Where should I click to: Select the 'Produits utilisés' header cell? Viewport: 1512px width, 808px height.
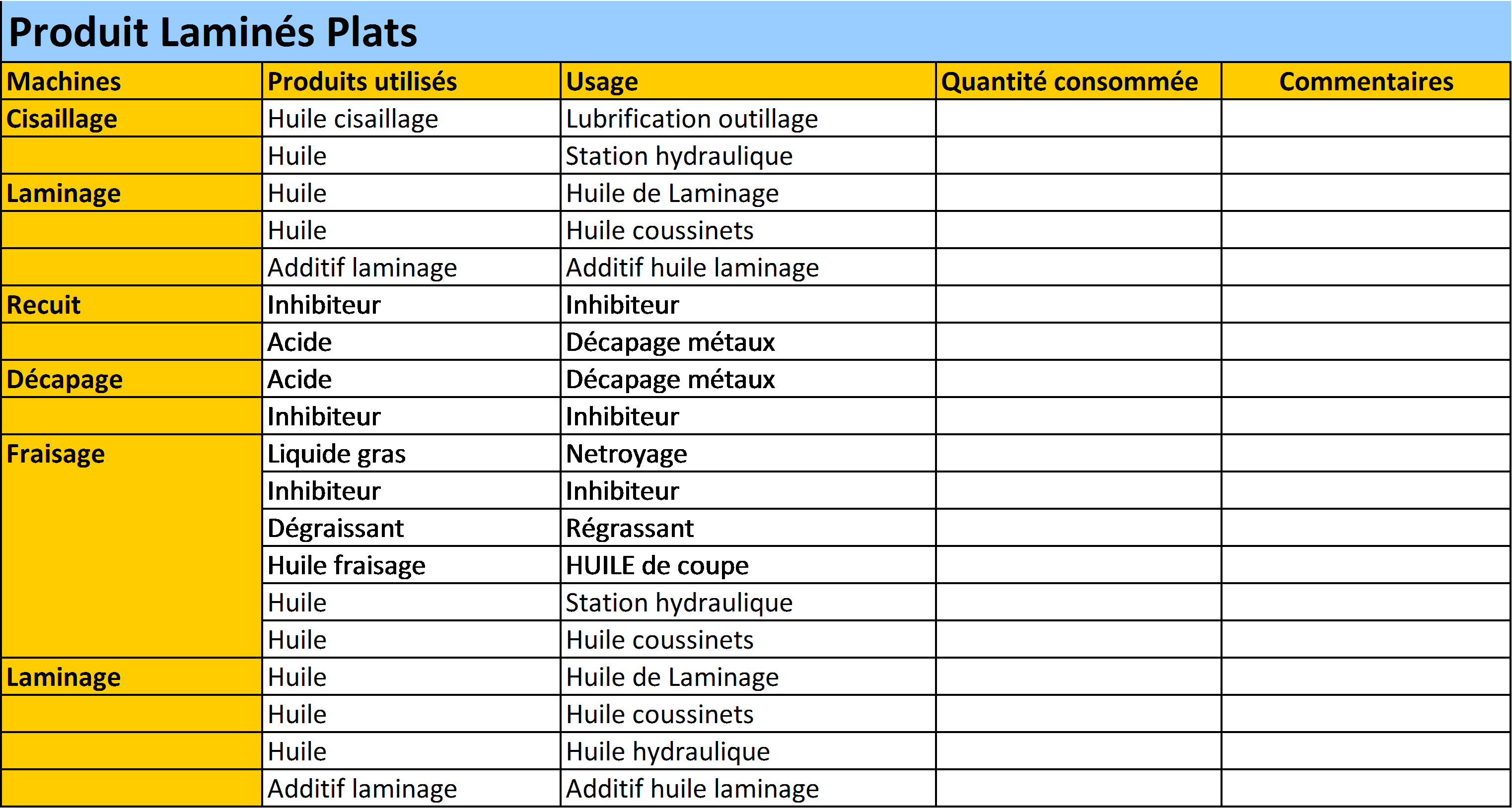coord(362,81)
